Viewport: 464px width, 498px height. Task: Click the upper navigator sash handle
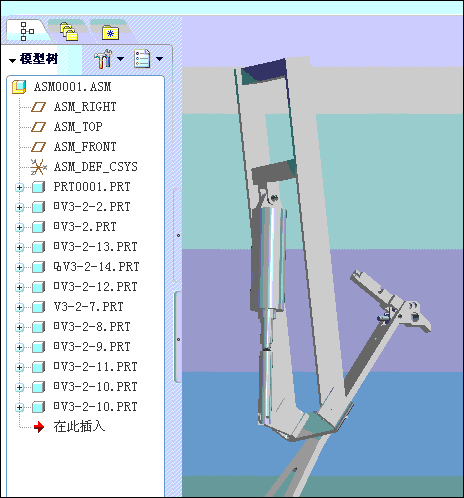click(178, 235)
